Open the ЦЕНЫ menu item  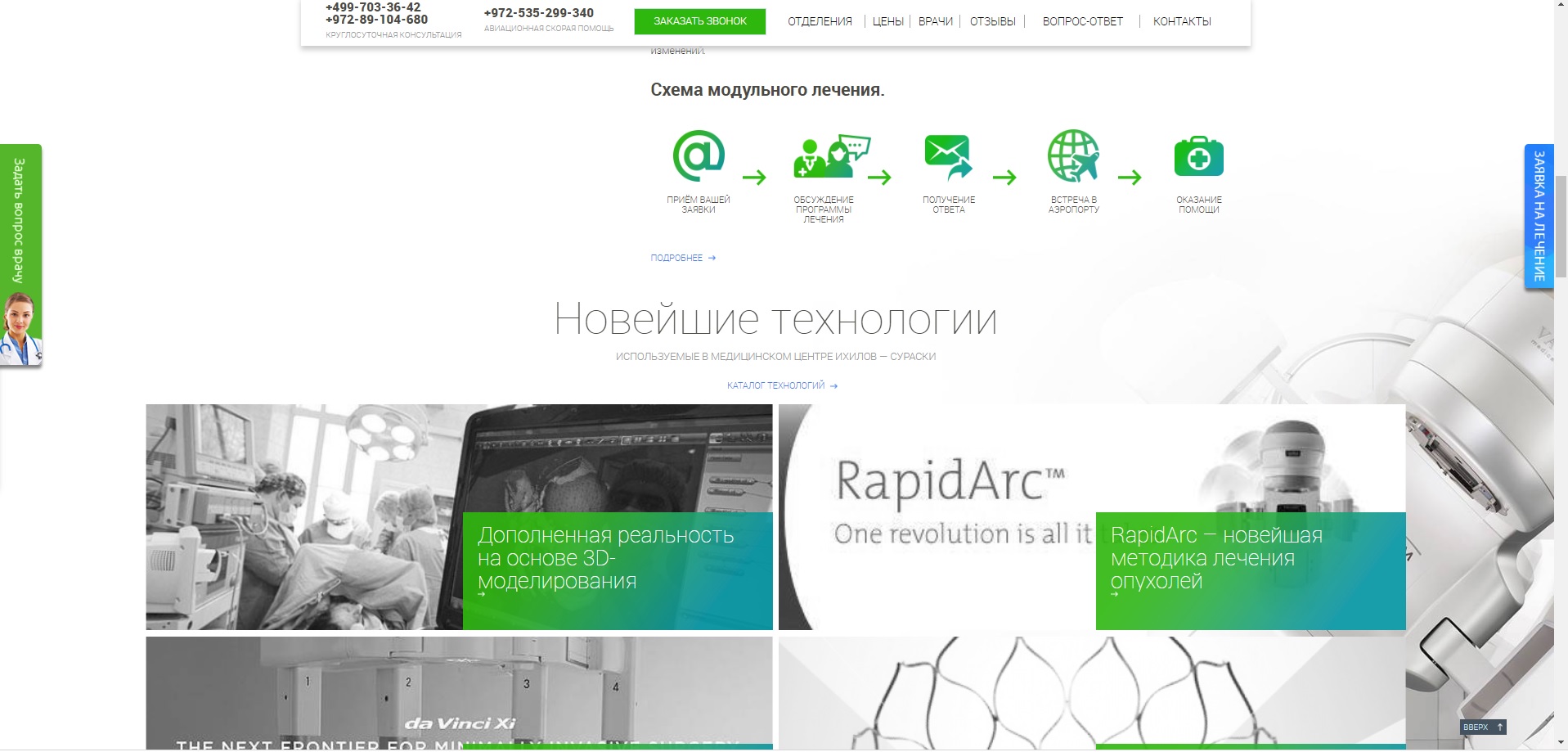click(887, 21)
